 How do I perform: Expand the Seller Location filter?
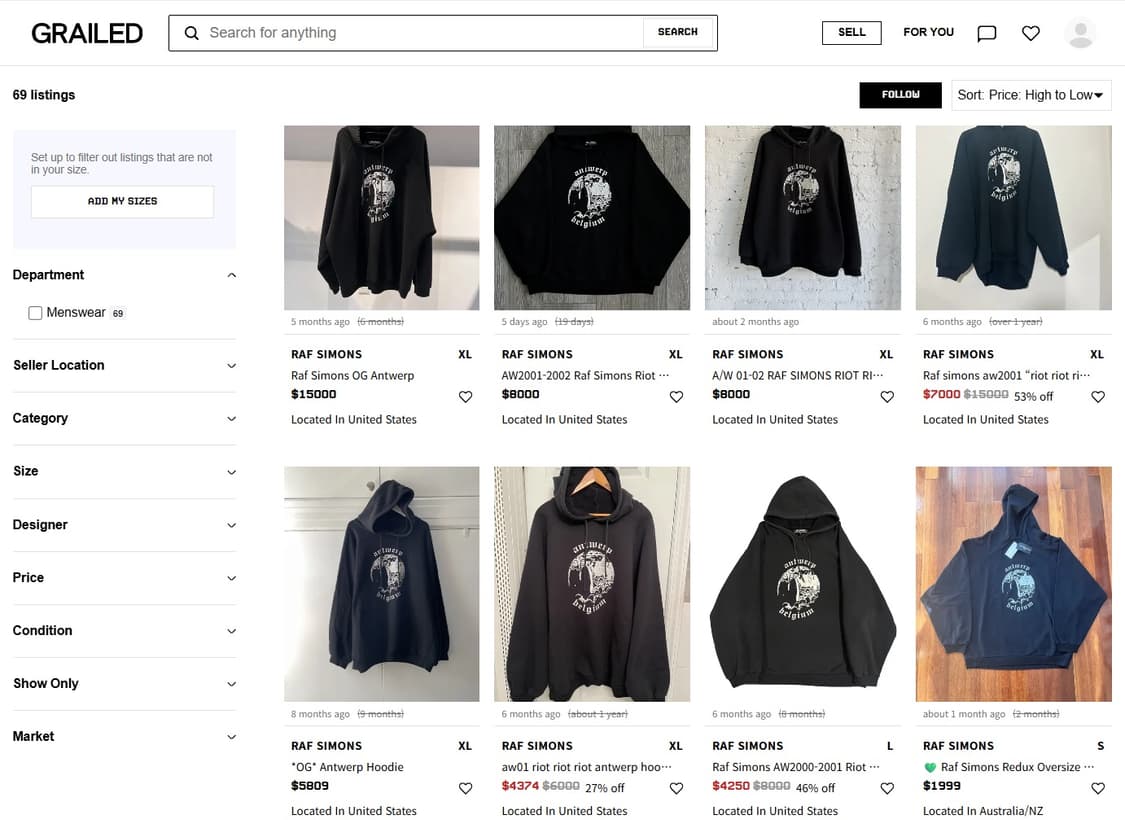point(124,365)
